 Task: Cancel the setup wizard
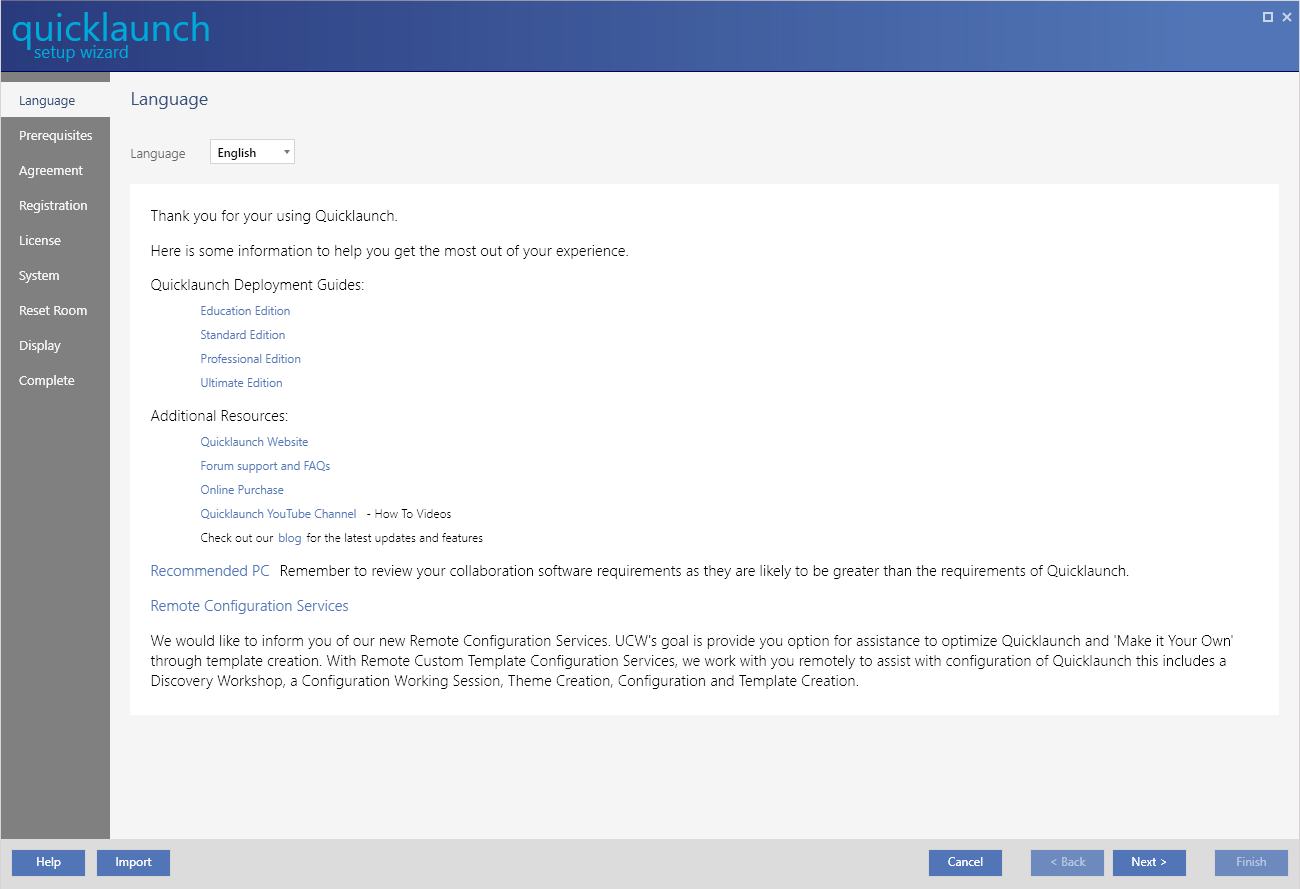(965, 862)
